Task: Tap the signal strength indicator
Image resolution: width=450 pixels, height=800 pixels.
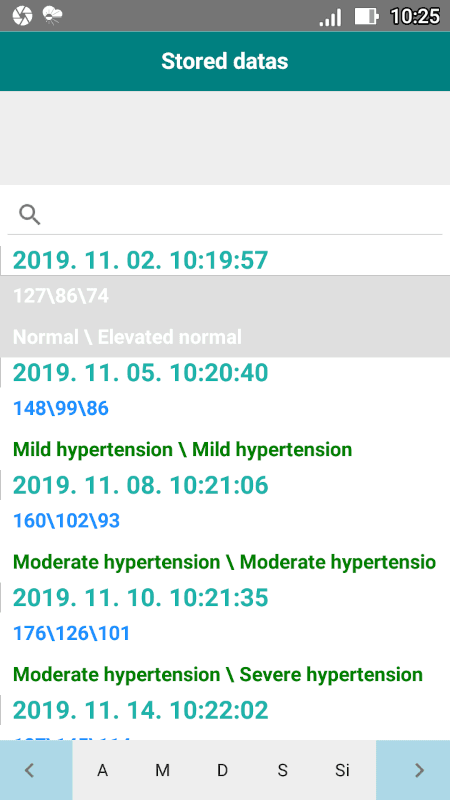Action: (x=330, y=17)
